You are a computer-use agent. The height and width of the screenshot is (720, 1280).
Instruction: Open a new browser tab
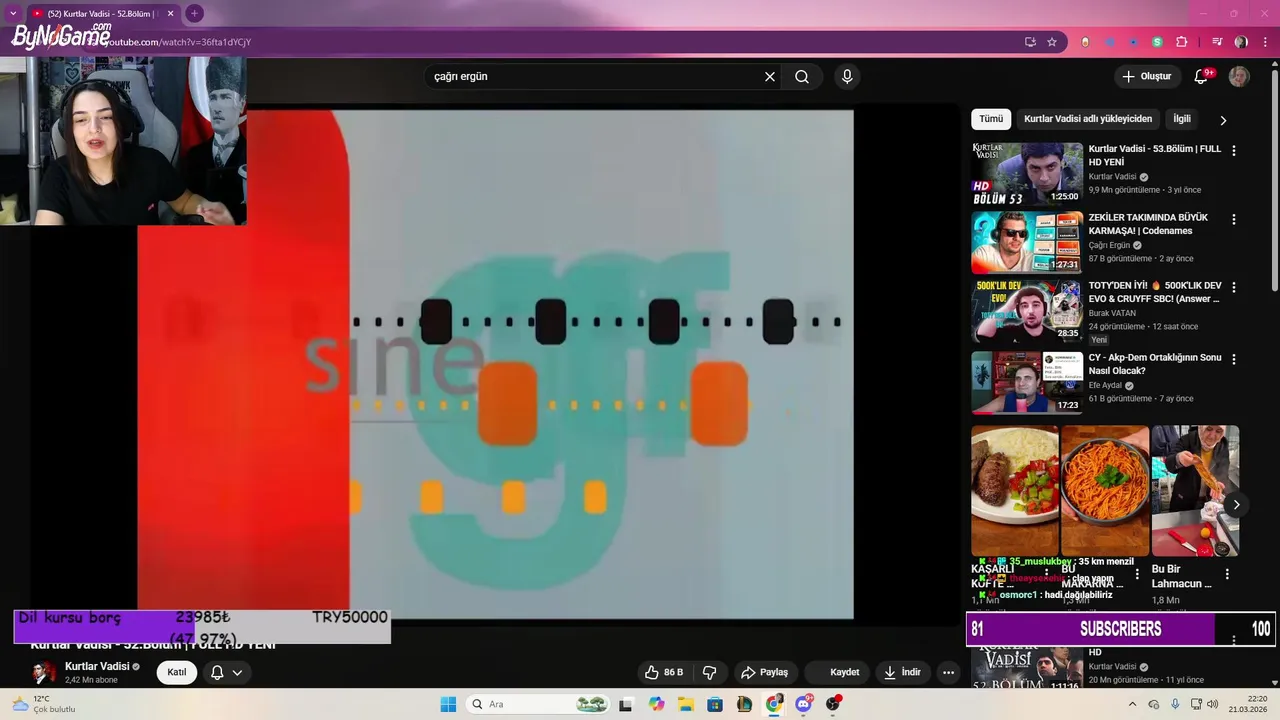194,13
